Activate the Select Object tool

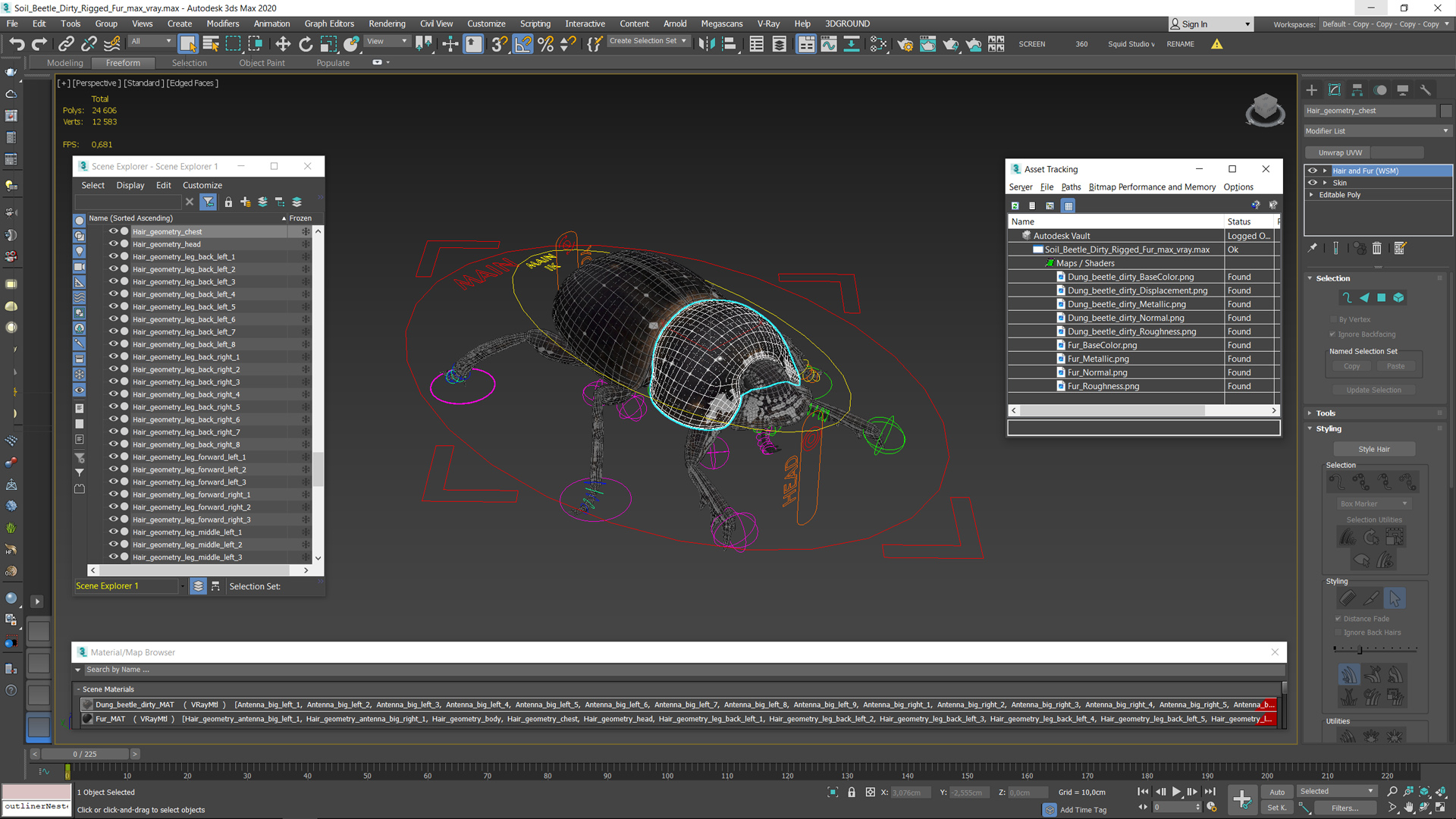click(188, 44)
